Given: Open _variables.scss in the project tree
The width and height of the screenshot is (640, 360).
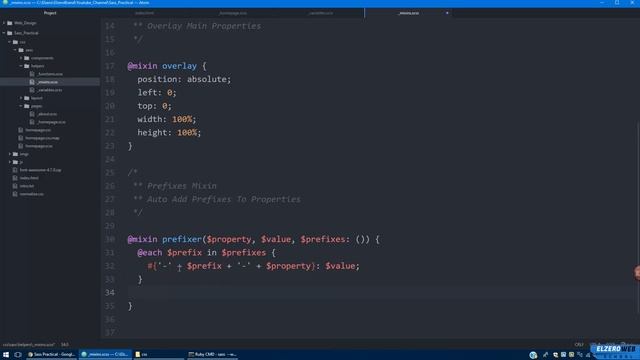Looking at the screenshot, I should point(49,90).
